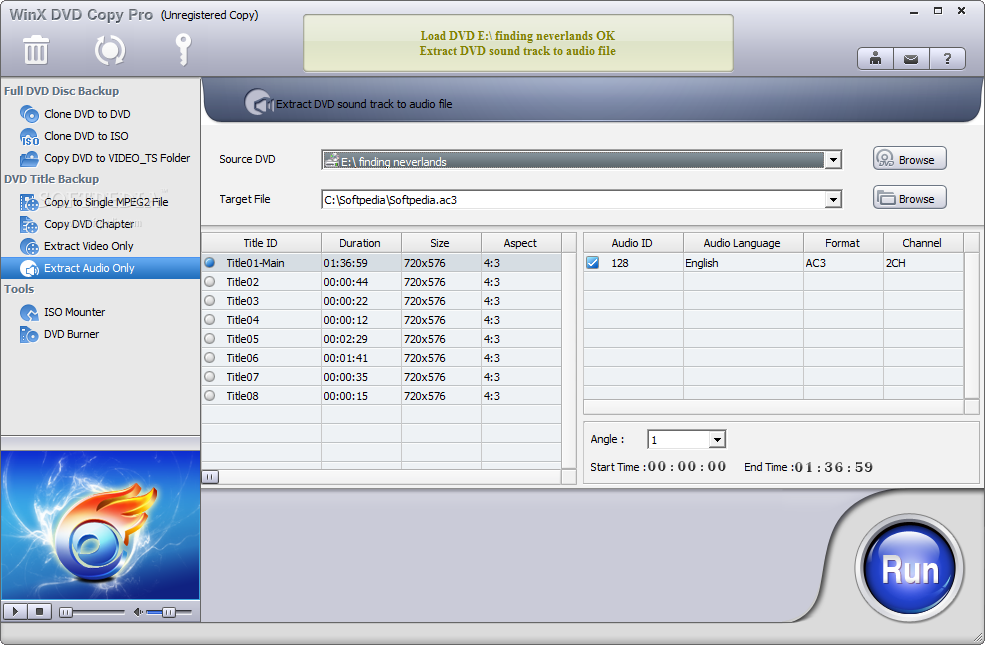Start extraction with the Run button

[910, 569]
